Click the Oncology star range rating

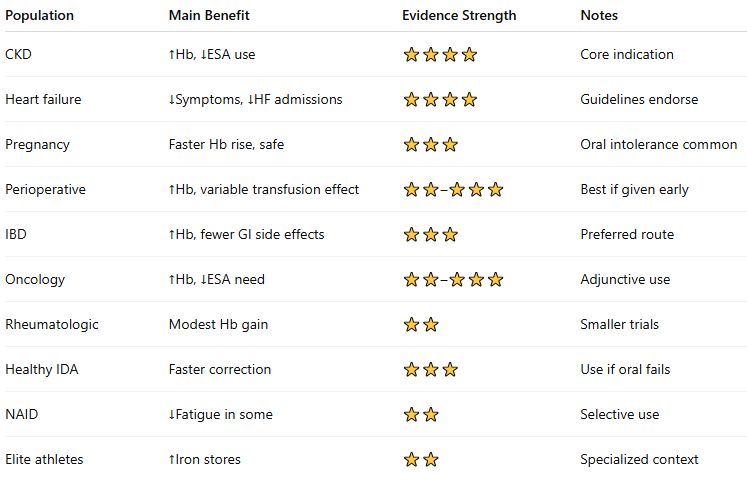[453, 280]
